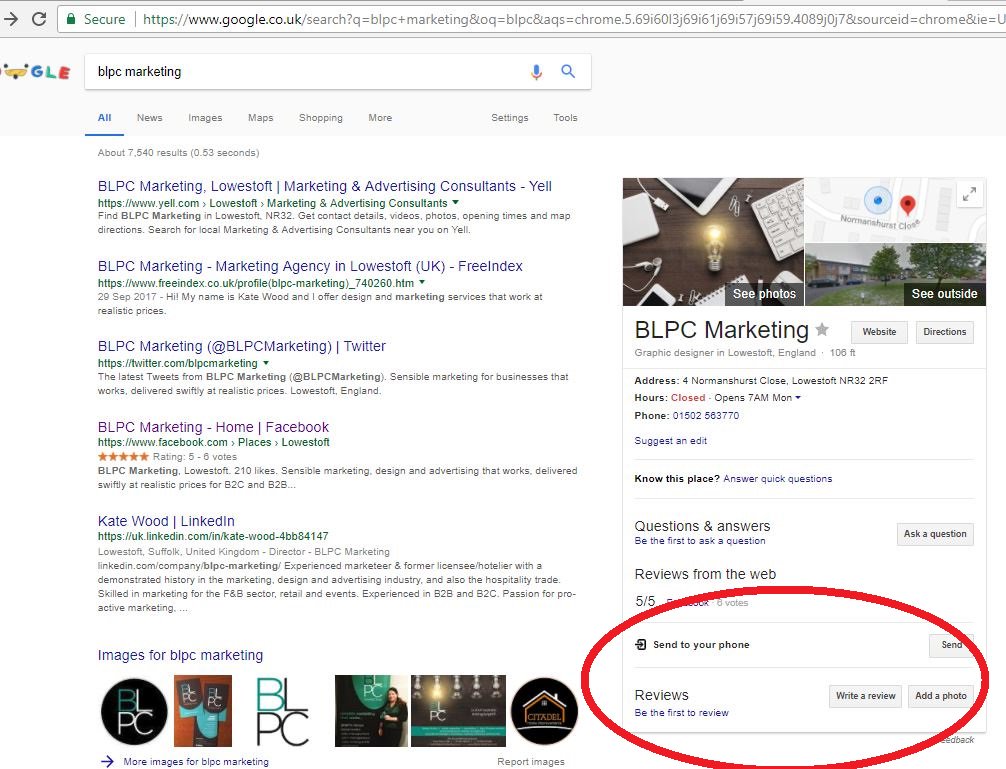This screenshot has height=769, width=1006.
Task: Open See photos image
Action: point(713,242)
